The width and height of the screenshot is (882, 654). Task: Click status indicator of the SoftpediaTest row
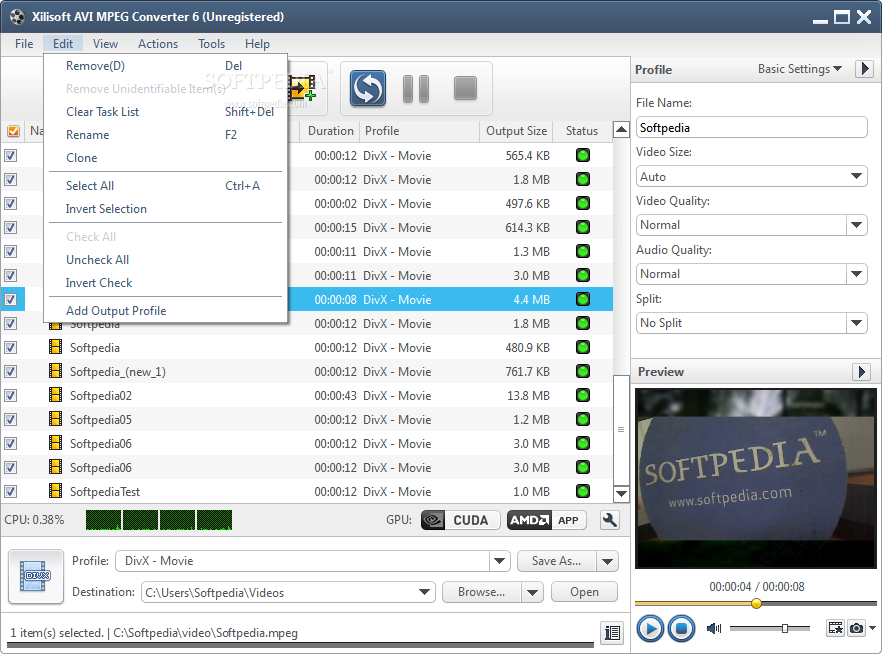[x=583, y=491]
